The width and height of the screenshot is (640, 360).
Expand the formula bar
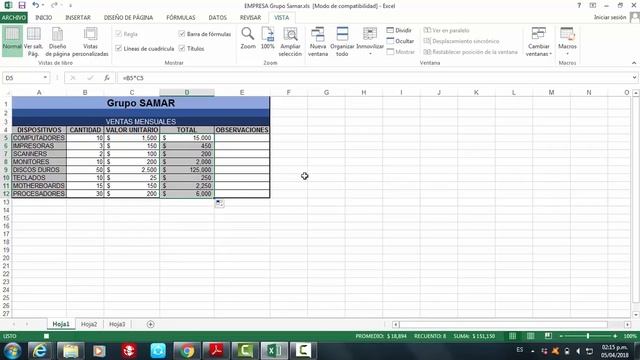click(635, 78)
